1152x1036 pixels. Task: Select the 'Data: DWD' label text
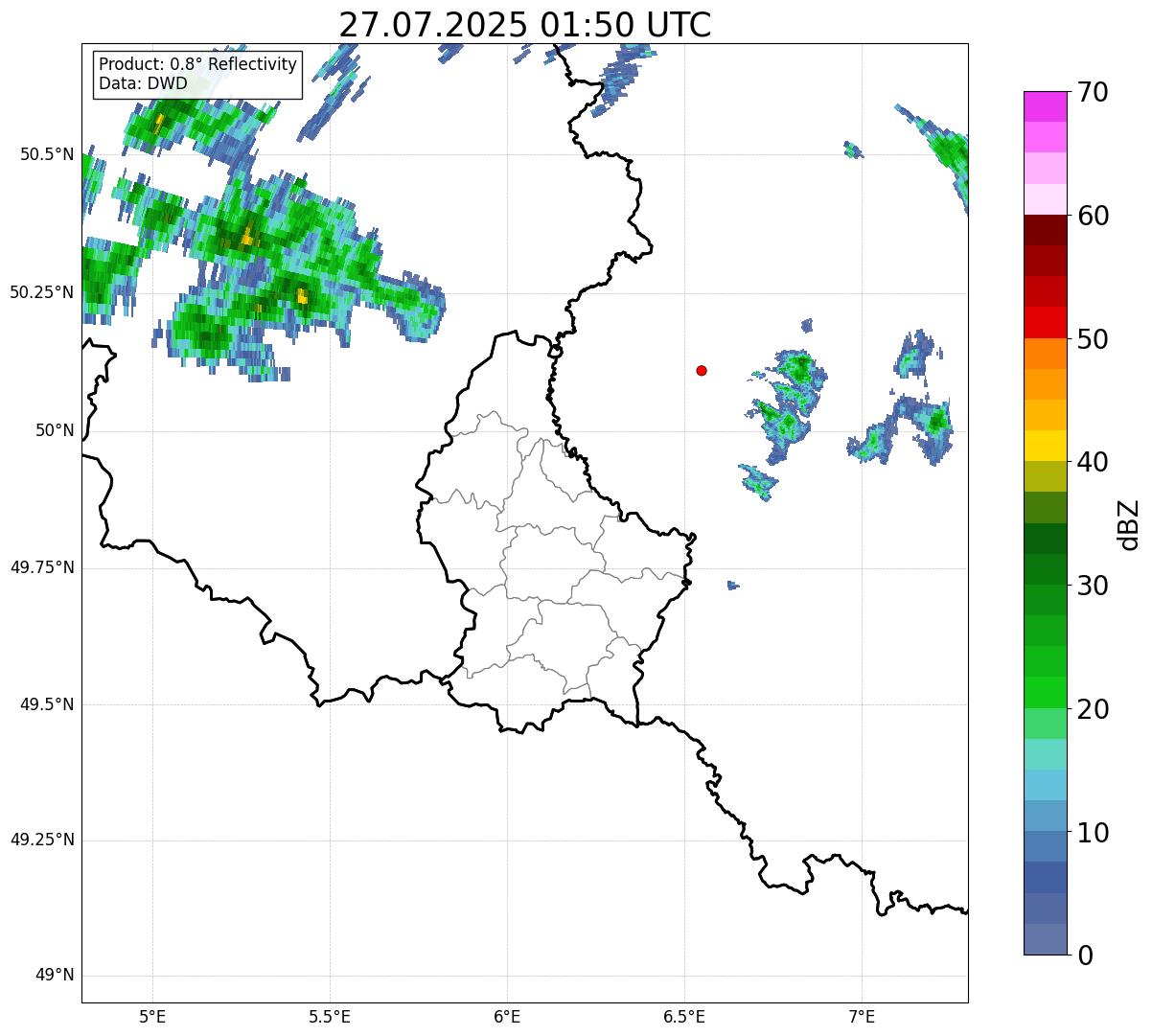(x=143, y=83)
